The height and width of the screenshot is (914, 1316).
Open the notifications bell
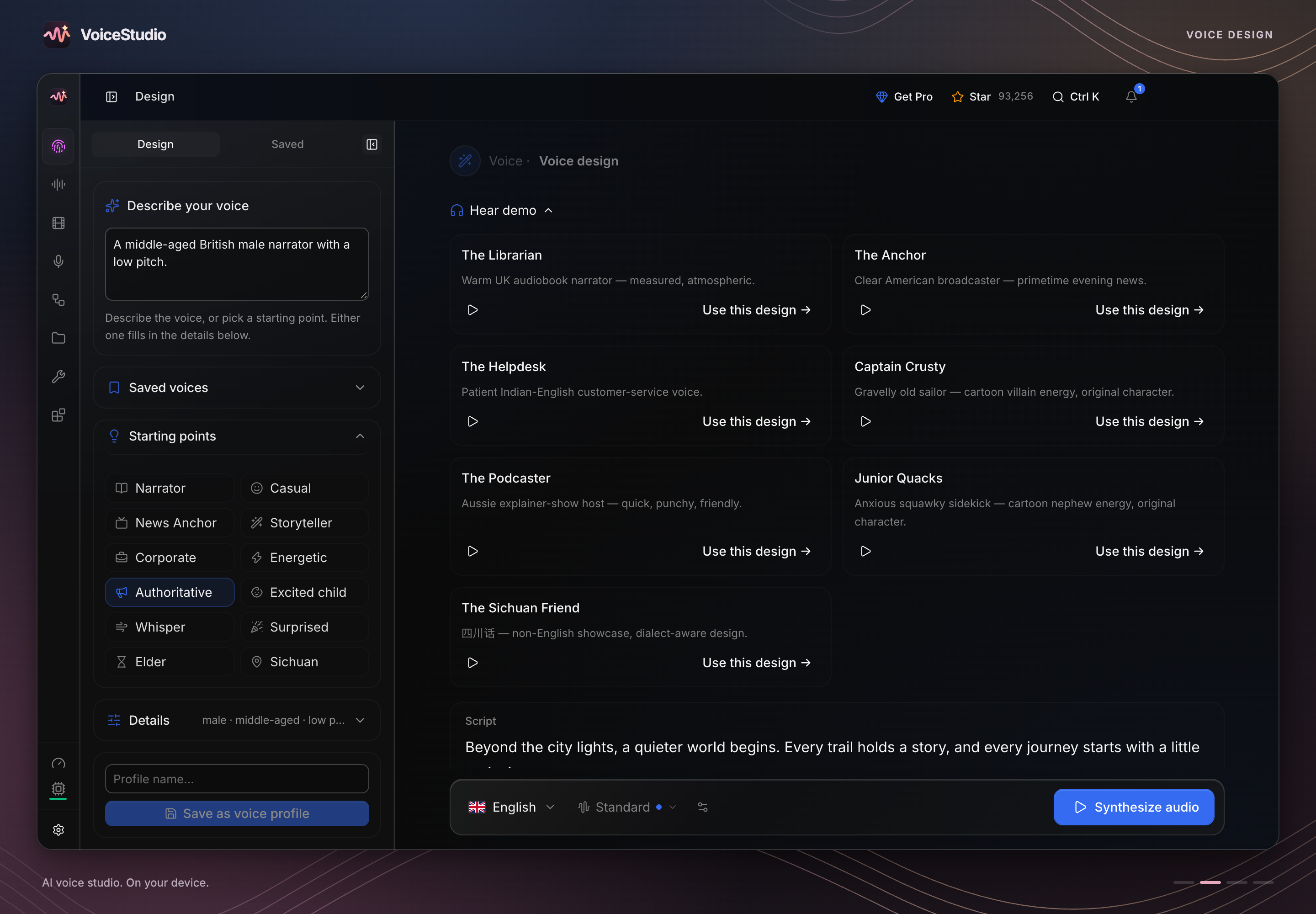point(1131,96)
